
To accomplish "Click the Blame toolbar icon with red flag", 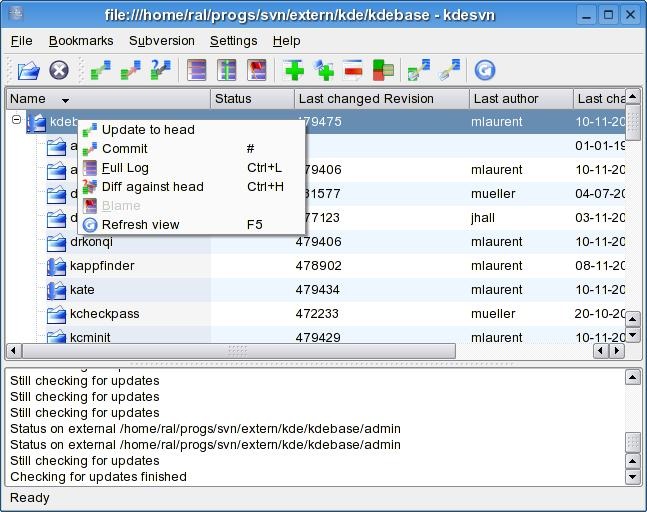I will (x=257, y=70).
